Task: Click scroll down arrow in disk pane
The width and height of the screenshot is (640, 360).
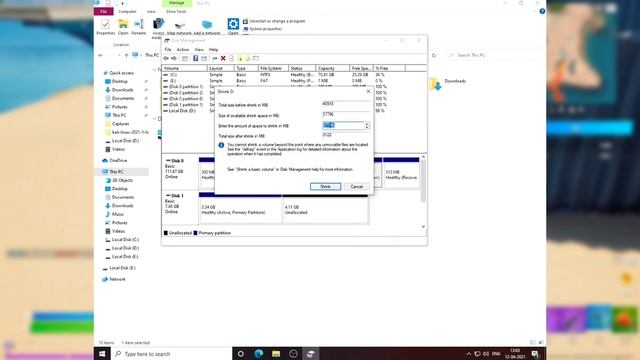Action: click(423, 227)
